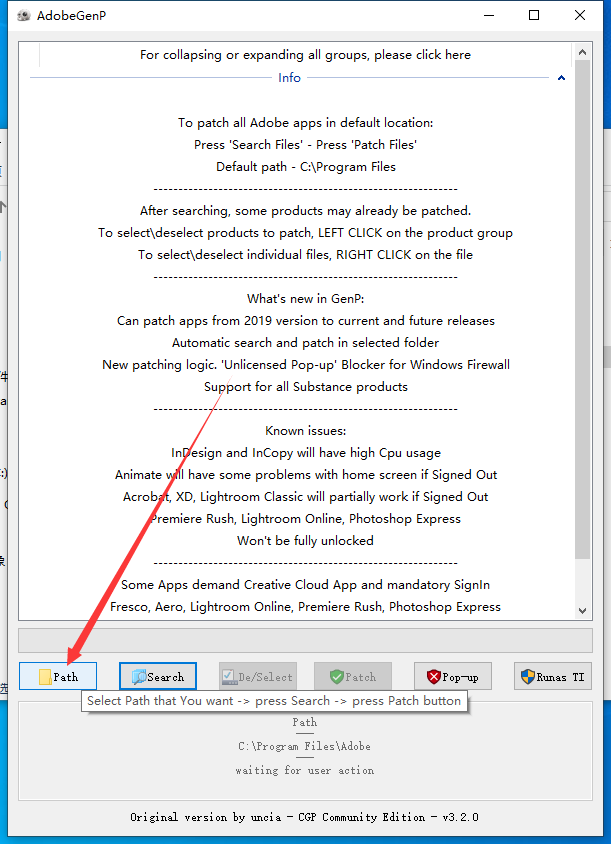This screenshot has height=844, width=611.
Task: Click the greyed De/Select button
Action: click(258, 676)
